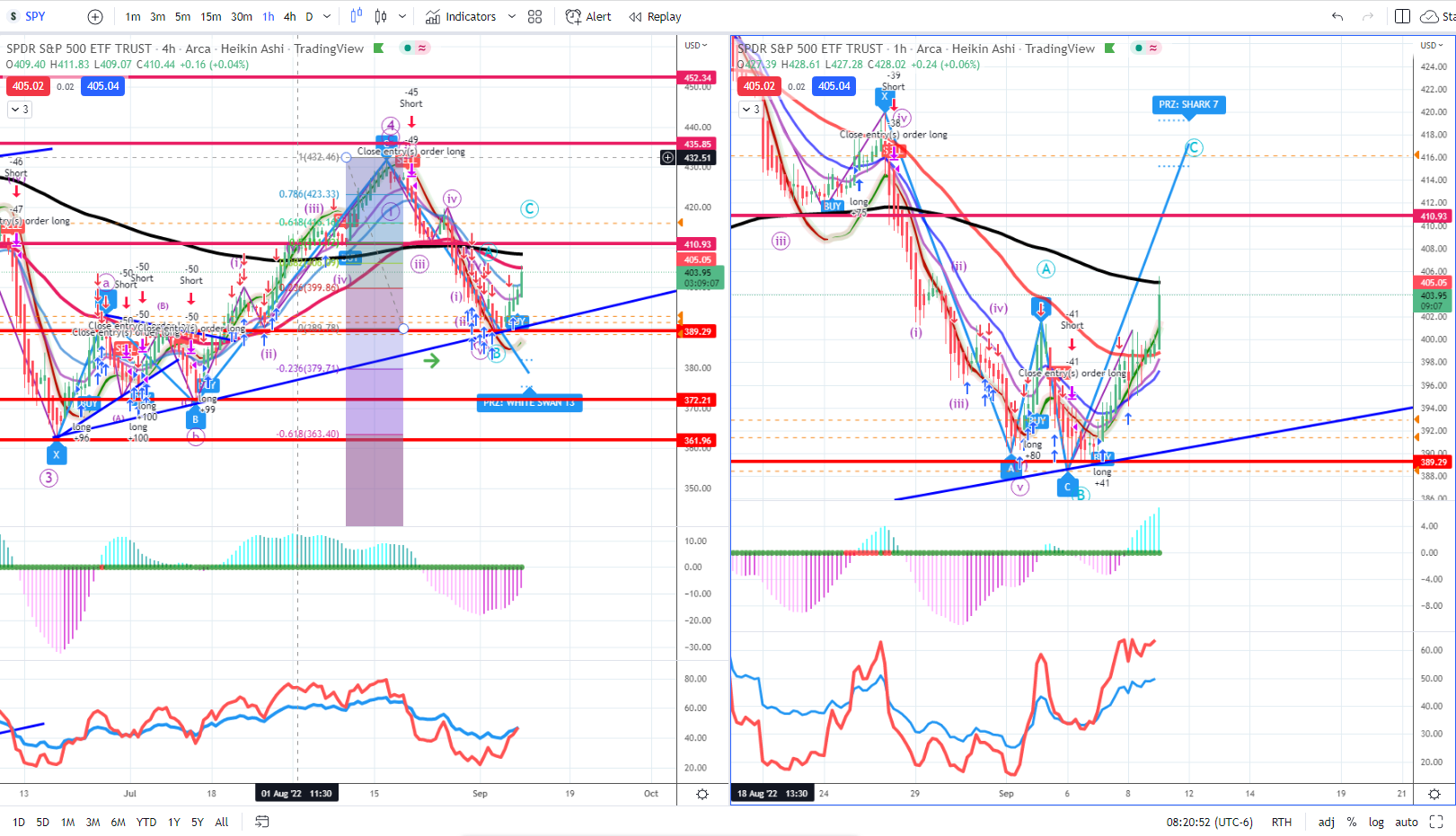Image resolution: width=1456 pixels, height=836 pixels.
Task: Open right chart time axis settings gear
Action: 1434,794
